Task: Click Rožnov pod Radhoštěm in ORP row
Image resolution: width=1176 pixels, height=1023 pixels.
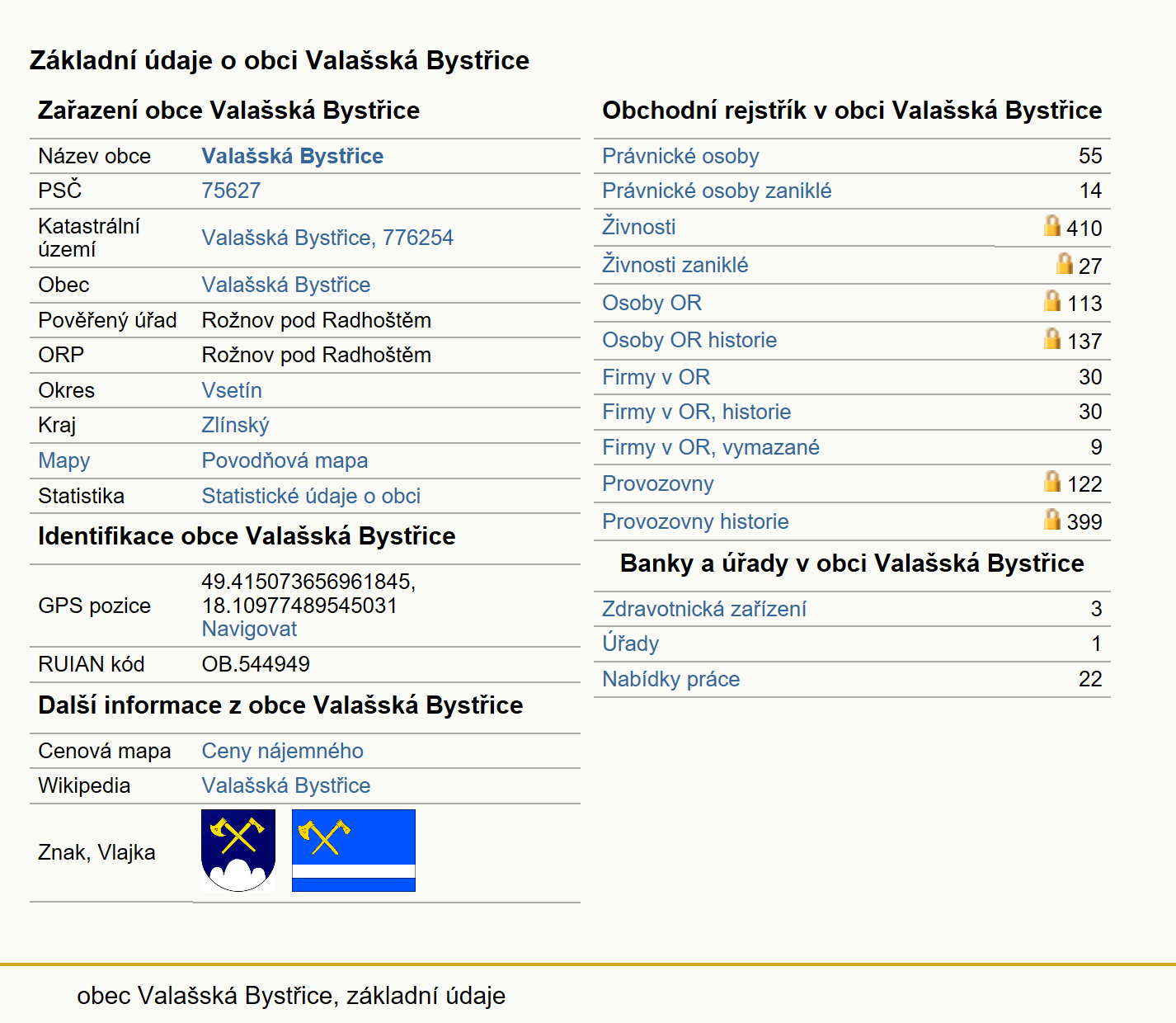Action: pyautogui.click(x=317, y=355)
